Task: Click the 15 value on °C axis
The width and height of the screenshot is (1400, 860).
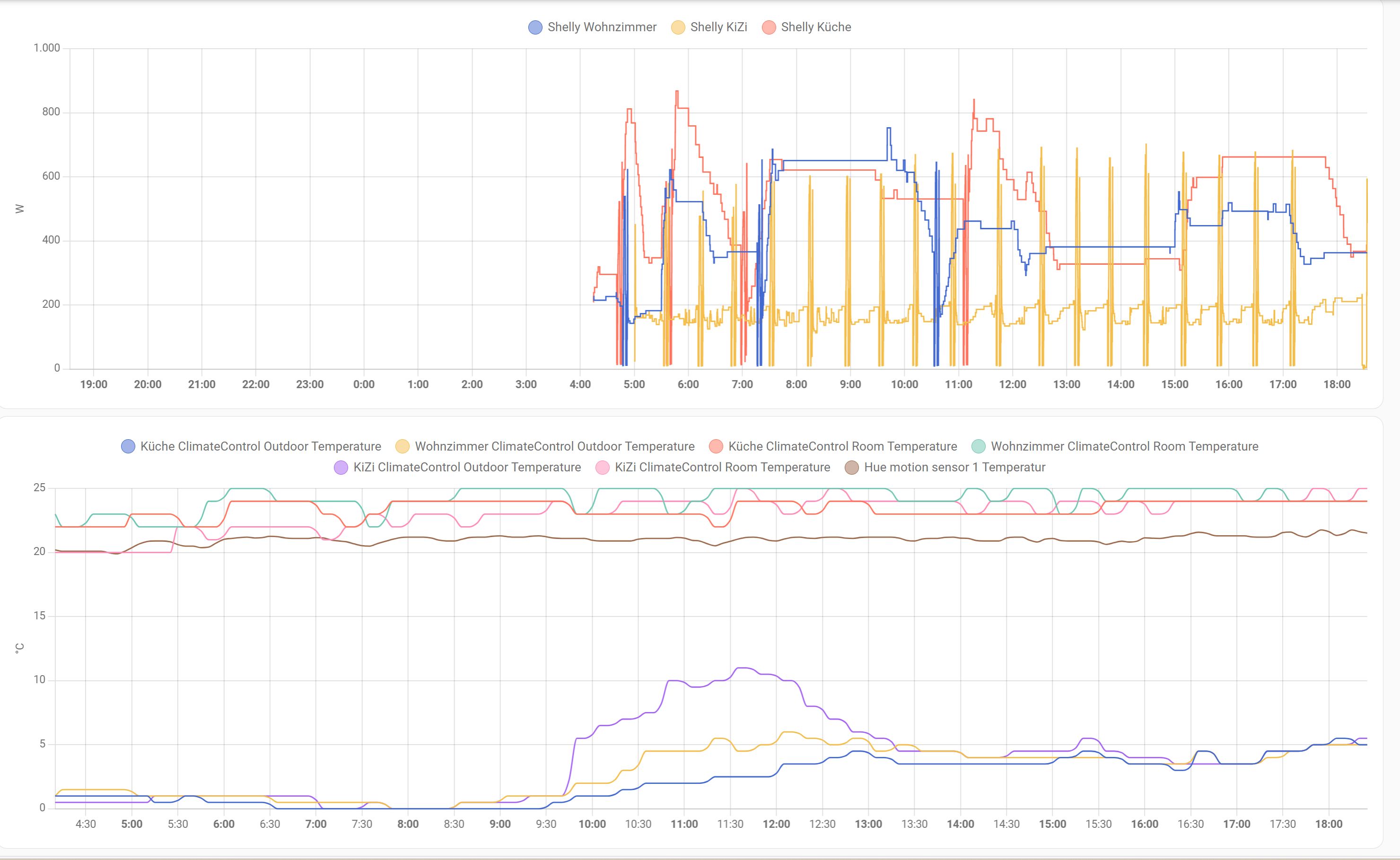Action: (x=39, y=616)
